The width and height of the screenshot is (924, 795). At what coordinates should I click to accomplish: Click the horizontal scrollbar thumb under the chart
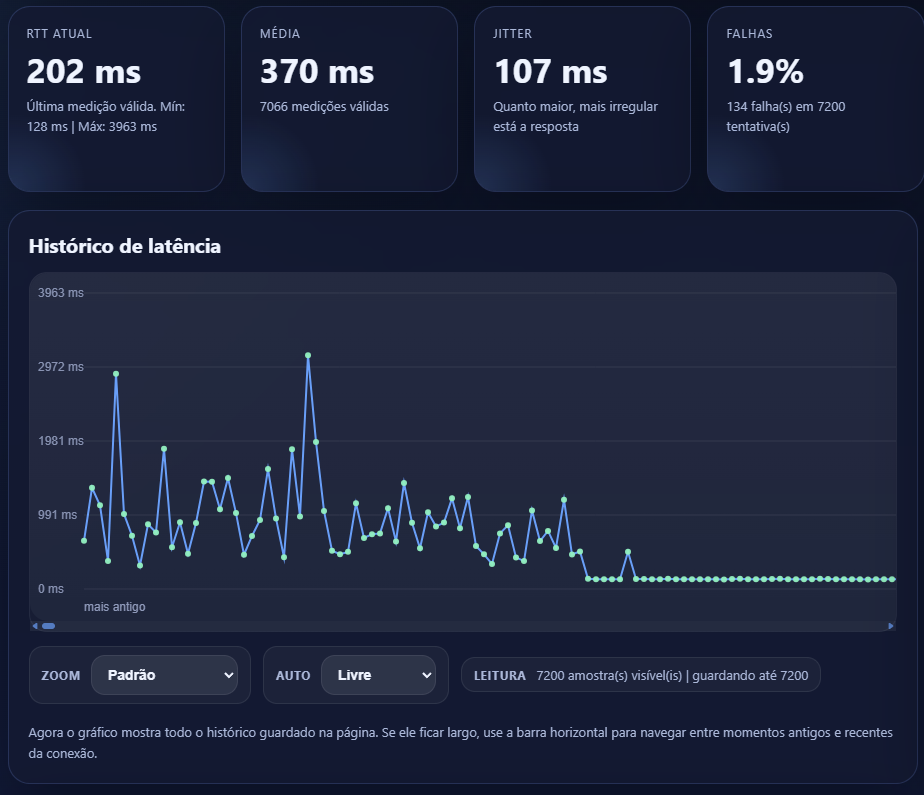48,626
